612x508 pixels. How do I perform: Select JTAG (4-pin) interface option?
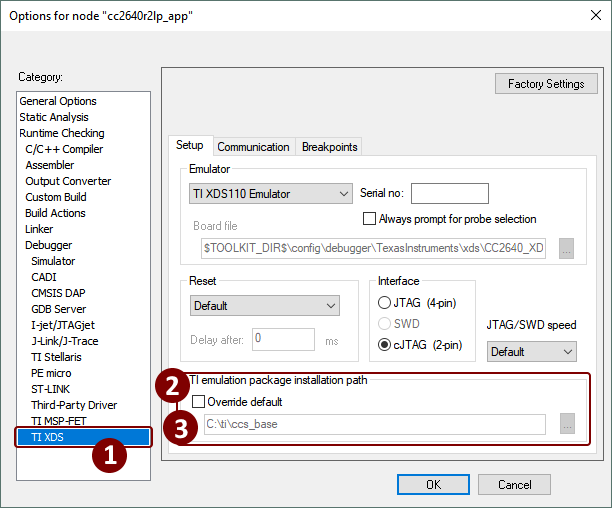386,303
